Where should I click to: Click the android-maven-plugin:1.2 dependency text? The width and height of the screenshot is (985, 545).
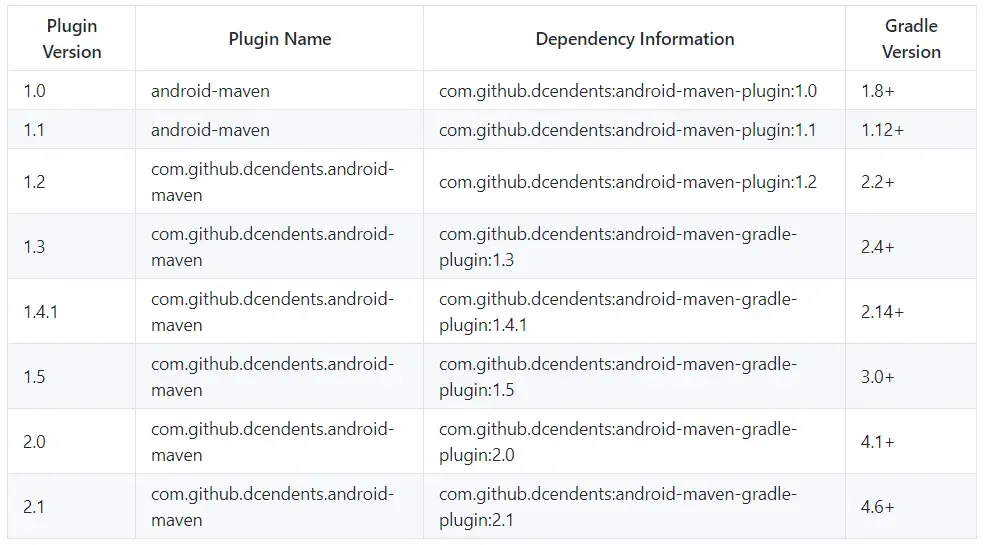click(x=627, y=182)
